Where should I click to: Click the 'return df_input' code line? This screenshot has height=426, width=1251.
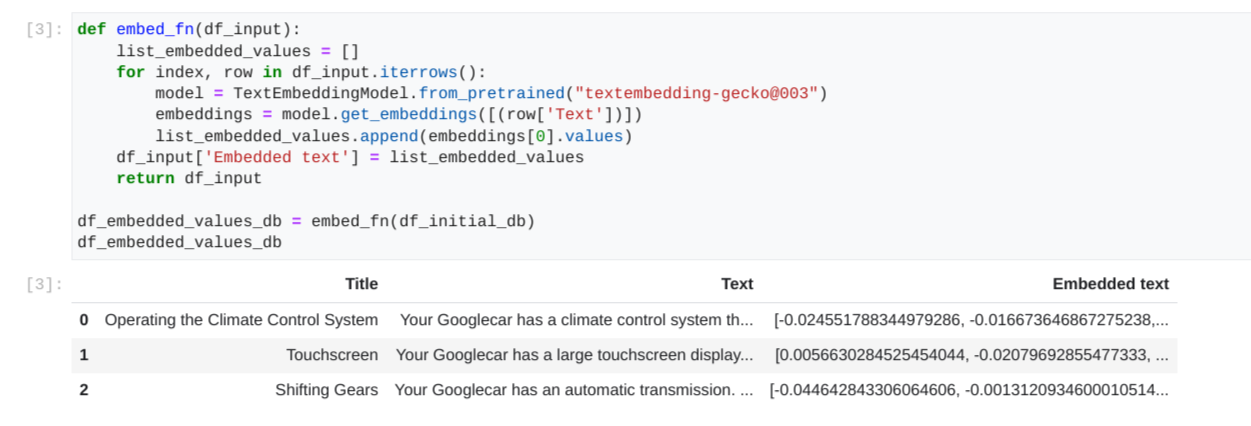pyautogui.click(x=189, y=179)
